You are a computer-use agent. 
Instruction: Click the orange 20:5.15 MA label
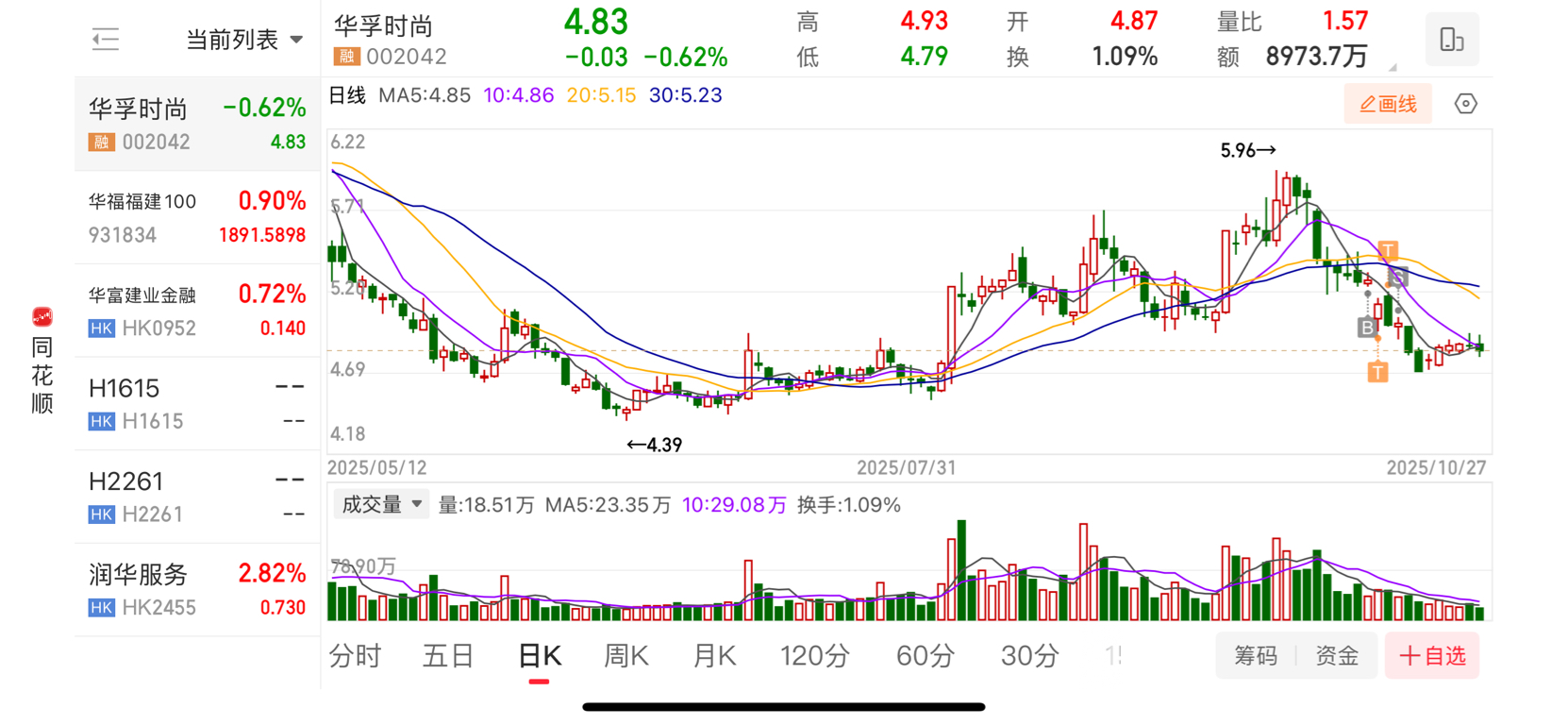pyautogui.click(x=601, y=95)
